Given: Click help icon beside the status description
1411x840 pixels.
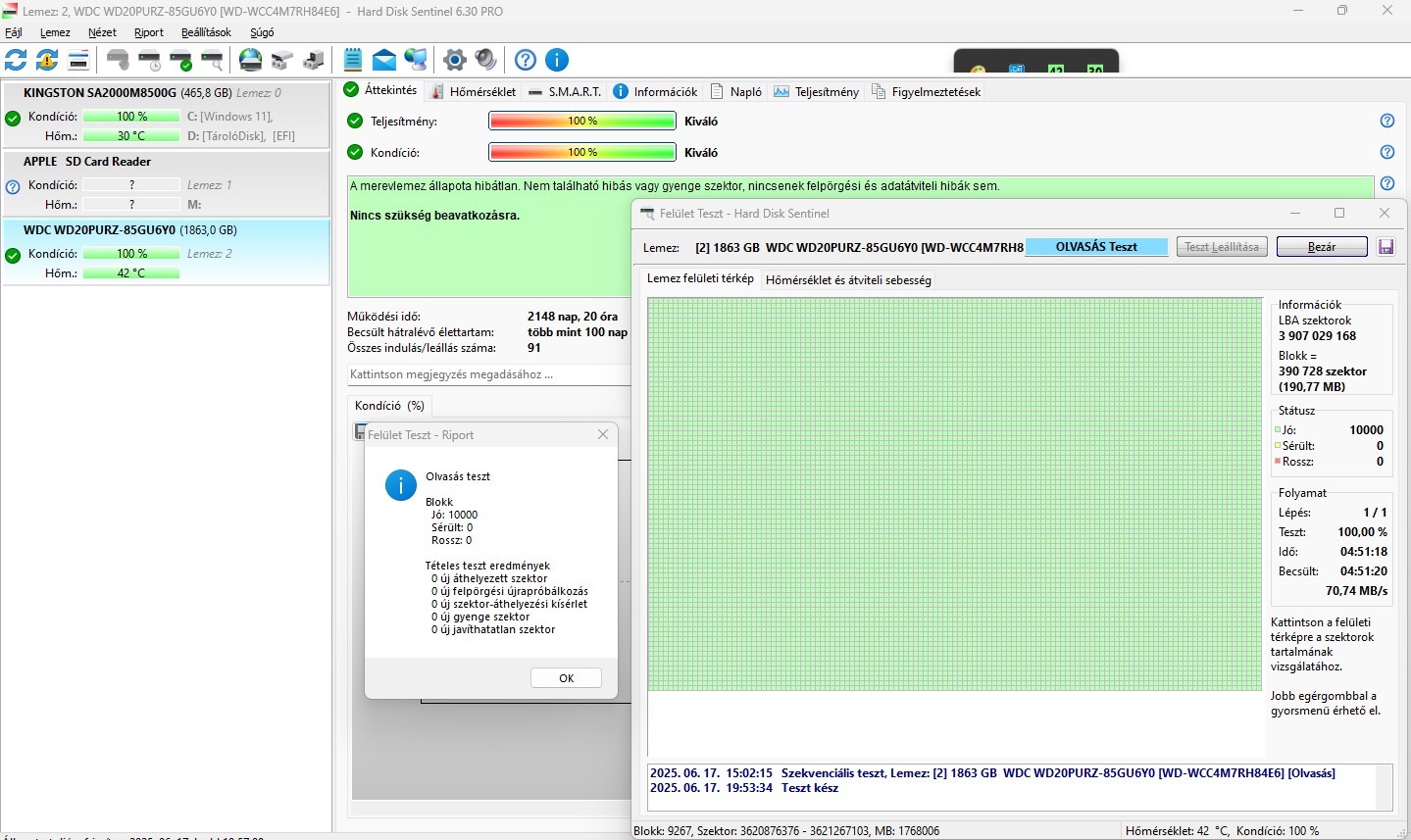Looking at the screenshot, I should click(1387, 183).
